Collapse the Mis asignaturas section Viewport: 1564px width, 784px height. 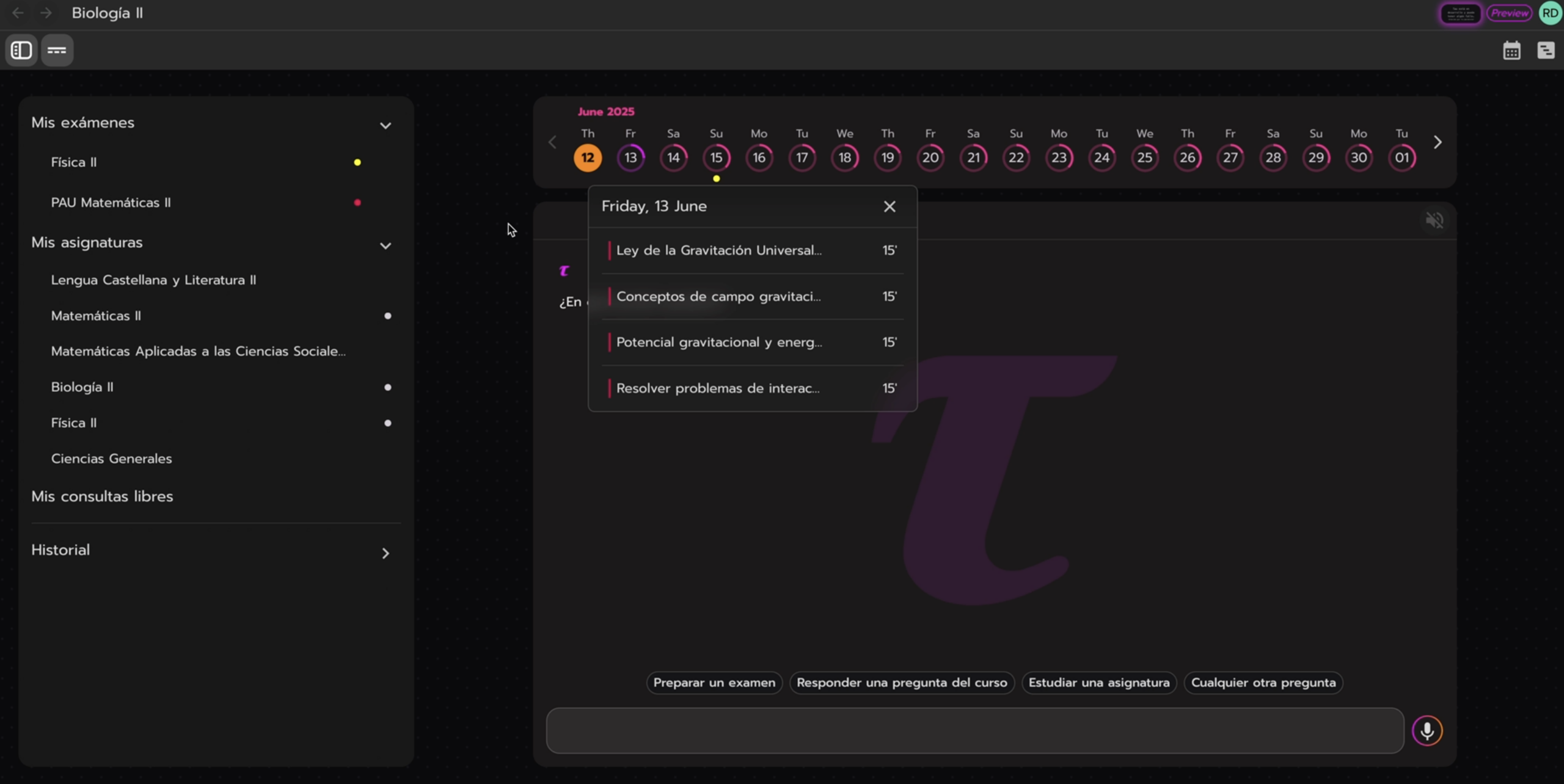[x=385, y=245]
